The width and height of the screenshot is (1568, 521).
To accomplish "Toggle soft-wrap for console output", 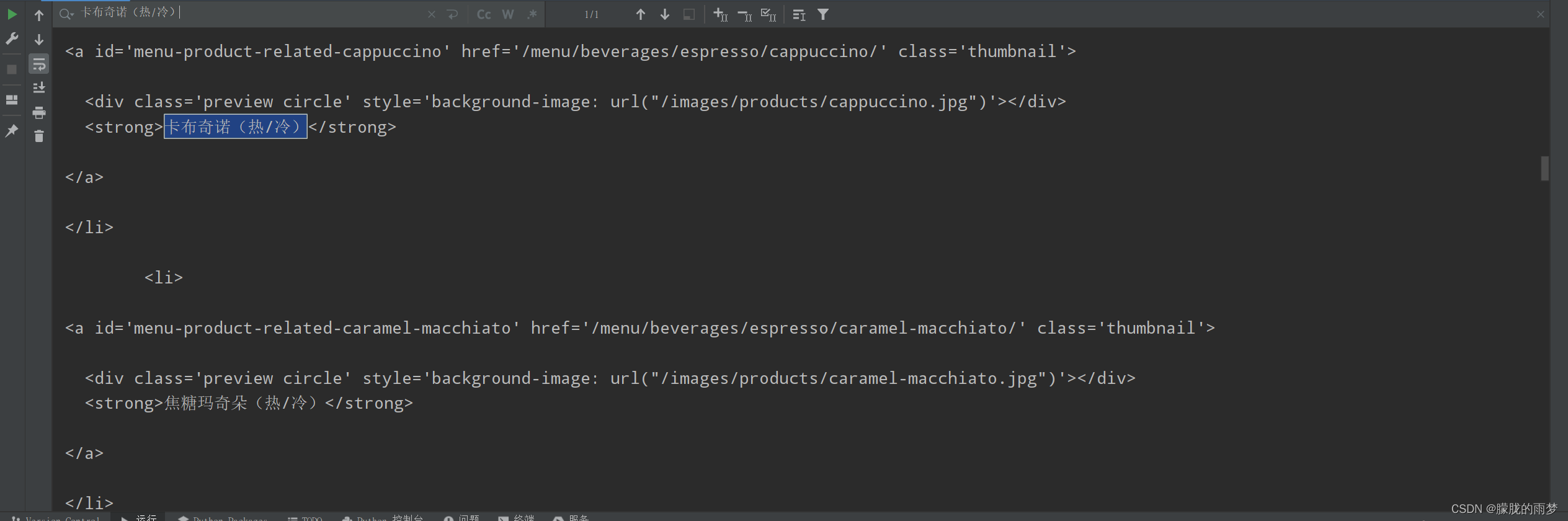I will (39, 64).
